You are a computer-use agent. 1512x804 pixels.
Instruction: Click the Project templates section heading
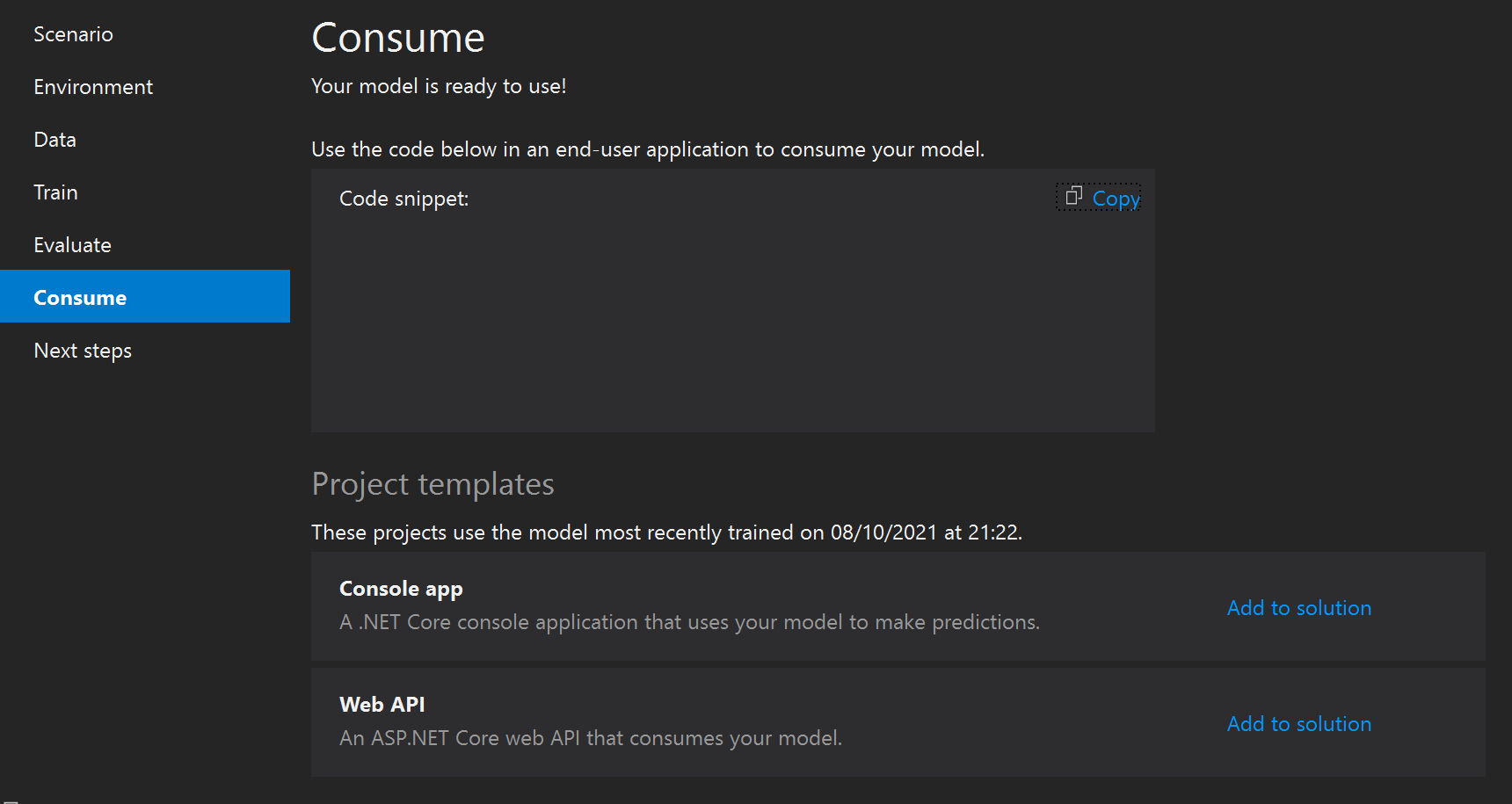coord(433,483)
